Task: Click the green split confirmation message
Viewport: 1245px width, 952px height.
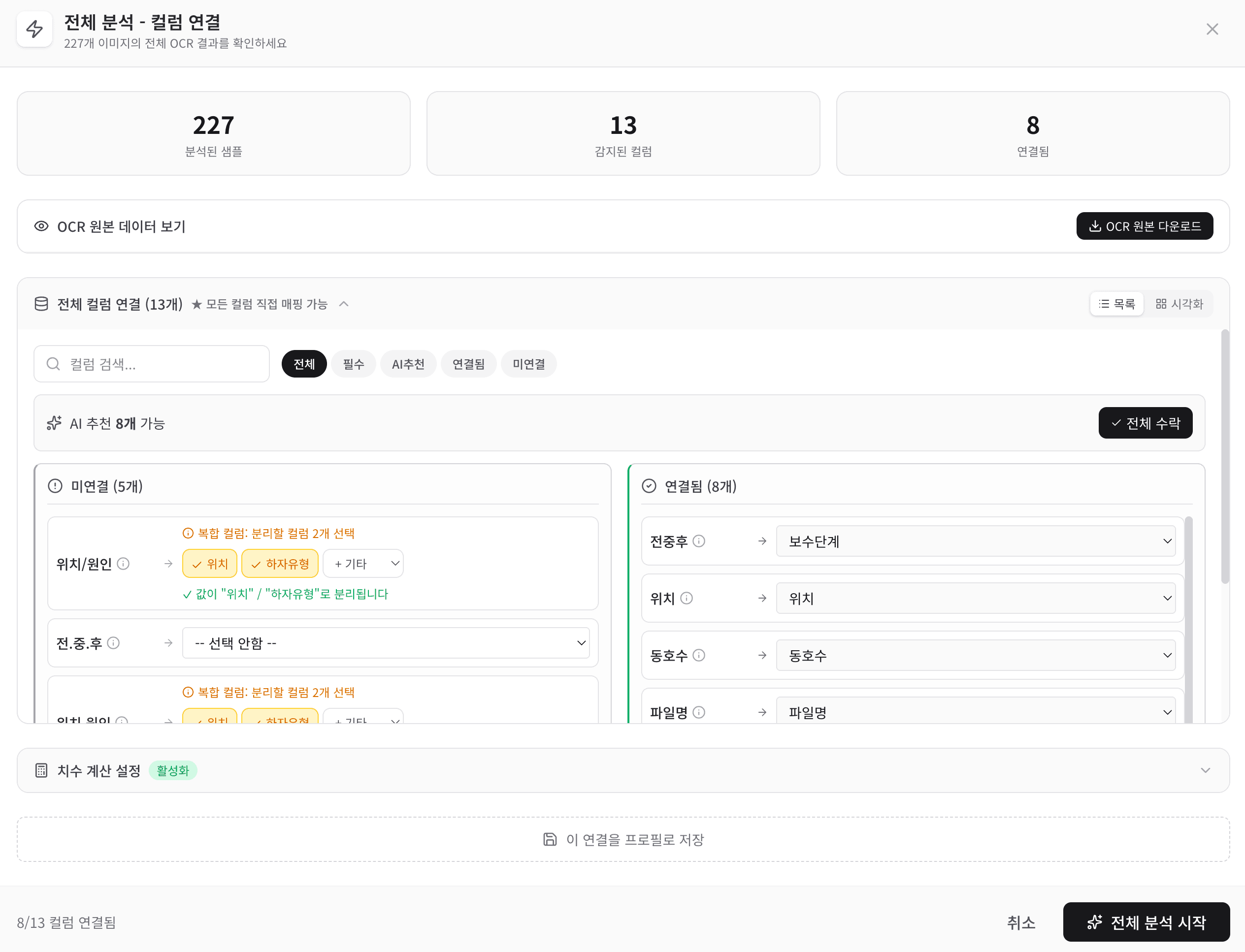Action: (285, 594)
